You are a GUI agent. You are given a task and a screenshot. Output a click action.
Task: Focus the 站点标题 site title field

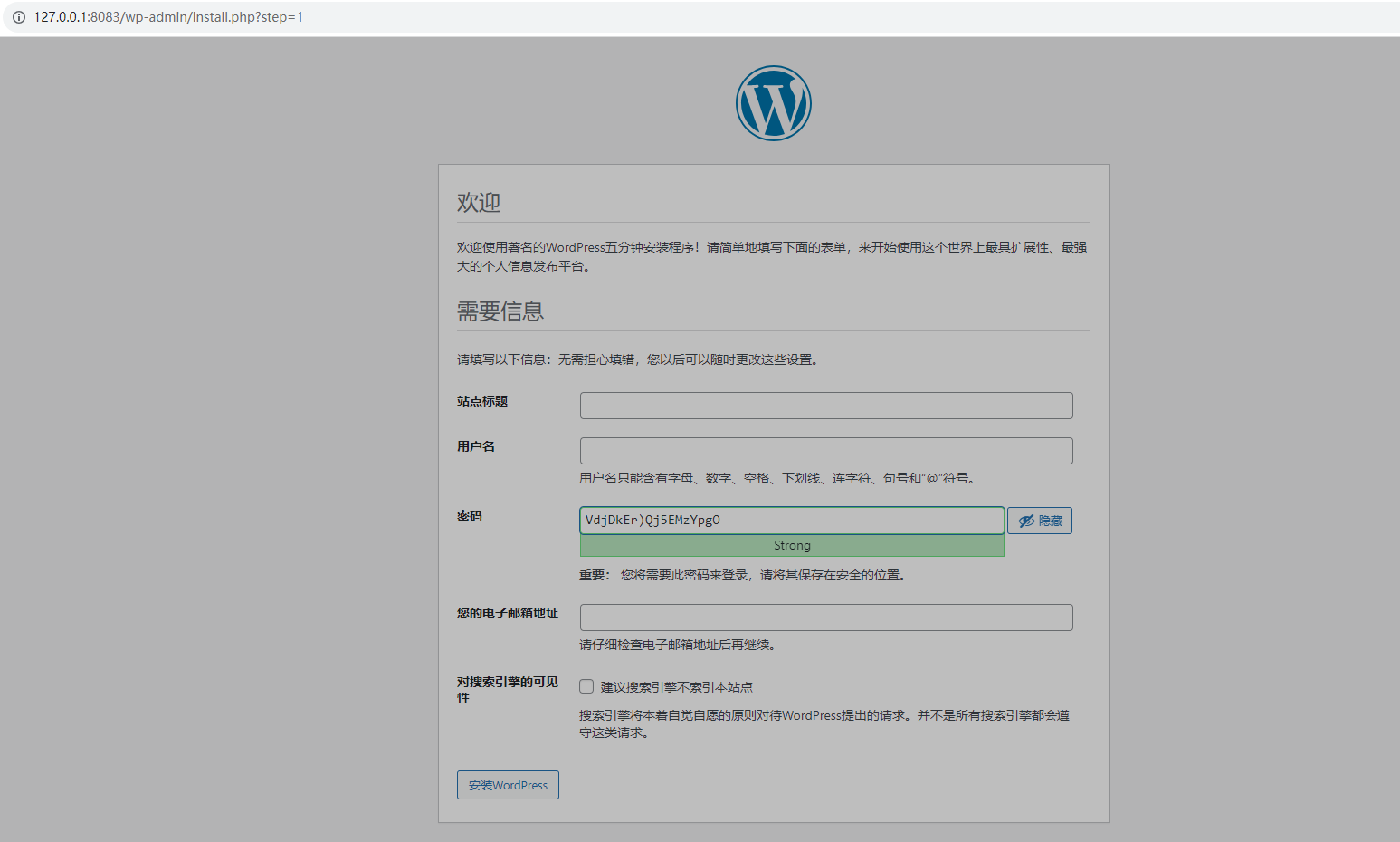[x=826, y=406]
